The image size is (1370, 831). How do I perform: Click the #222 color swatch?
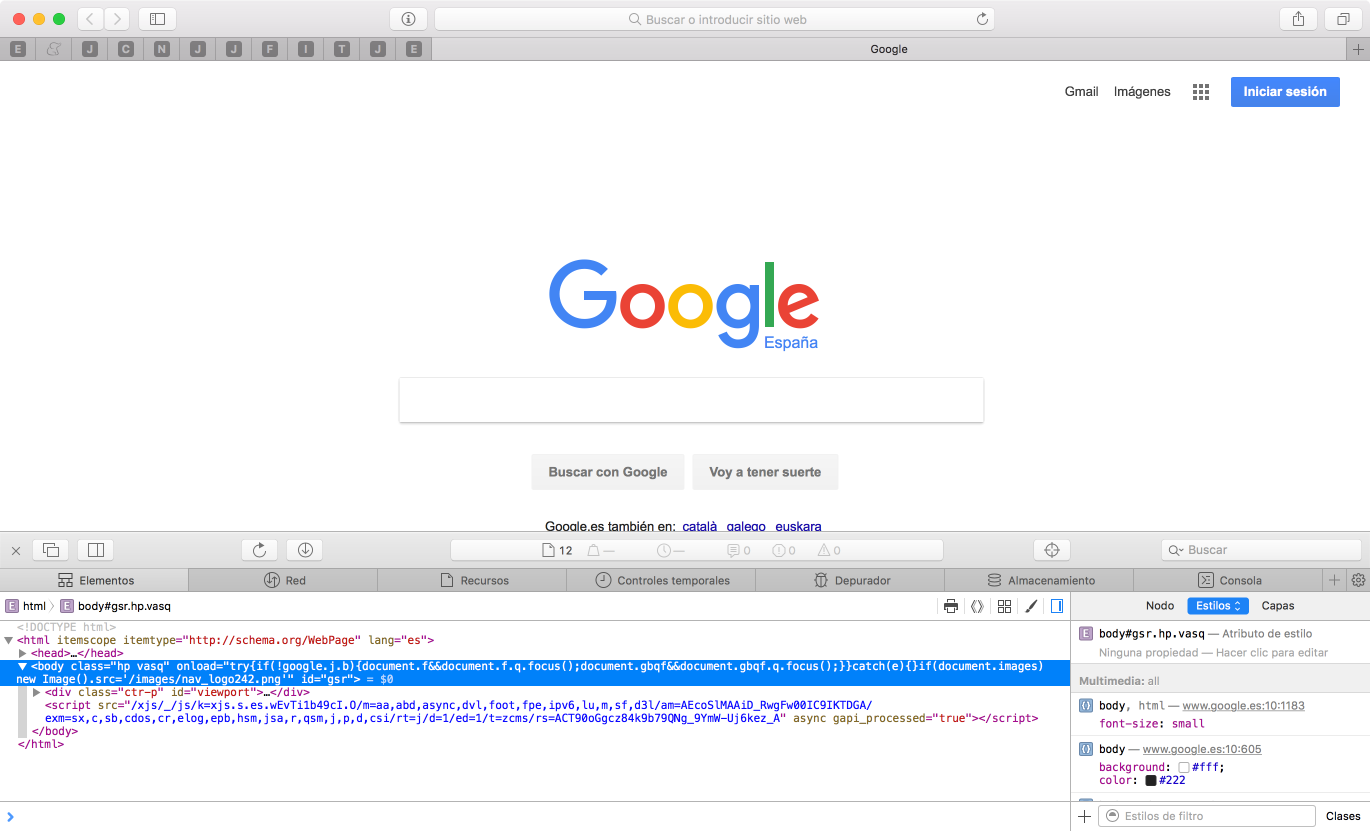pyautogui.click(x=1150, y=780)
